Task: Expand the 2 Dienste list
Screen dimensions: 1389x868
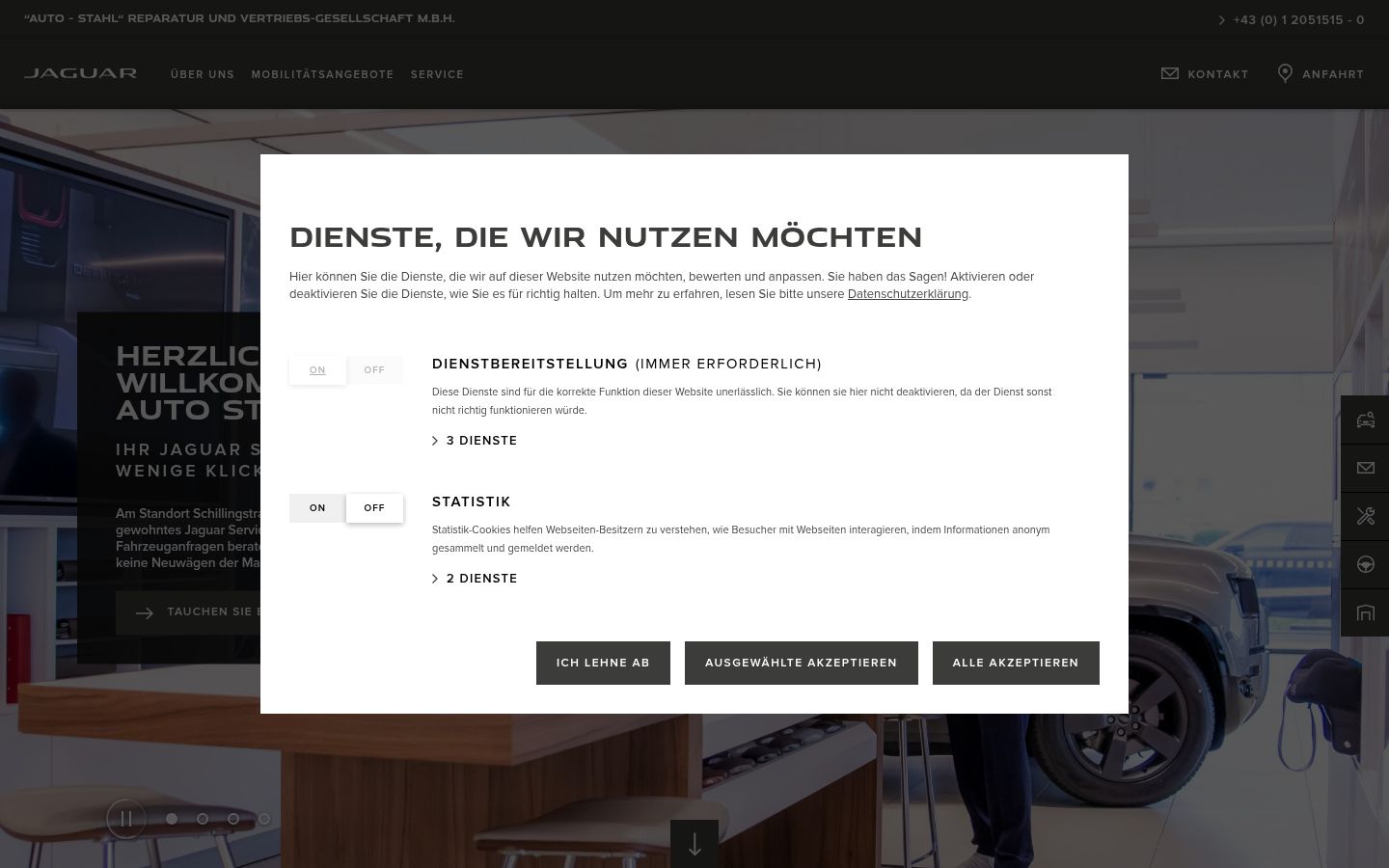Action: pyautogui.click(x=475, y=579)
